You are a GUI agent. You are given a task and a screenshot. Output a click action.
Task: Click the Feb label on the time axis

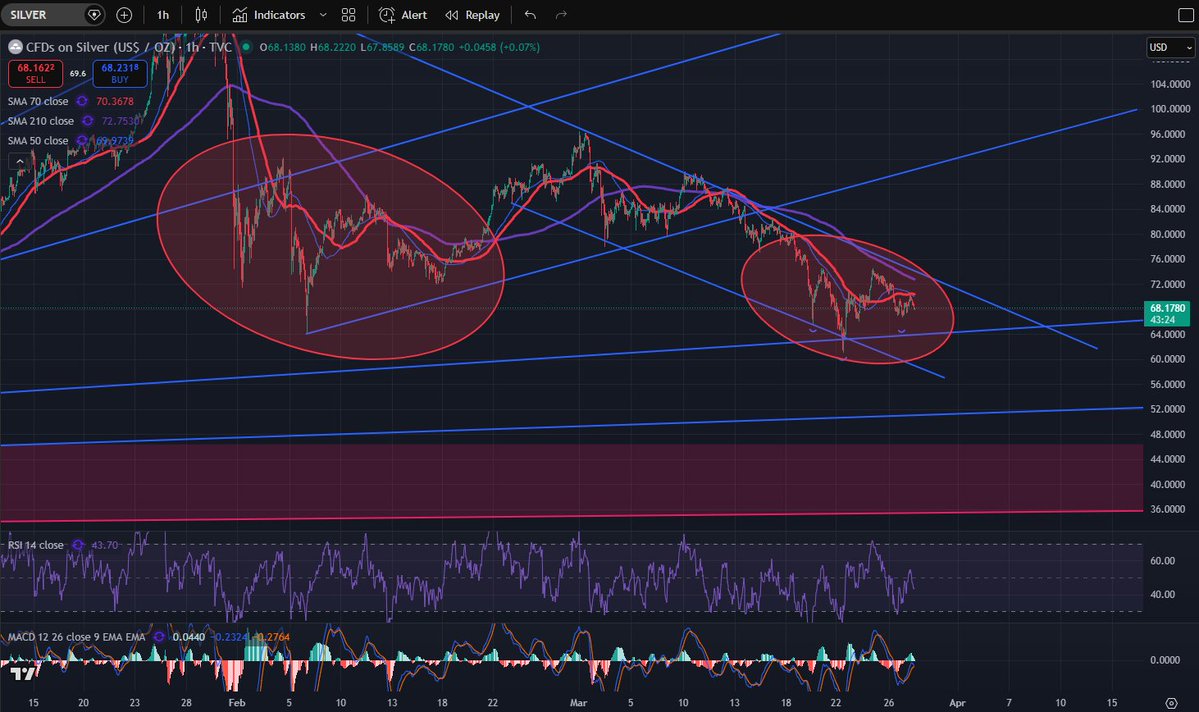(x=237, y=703)
